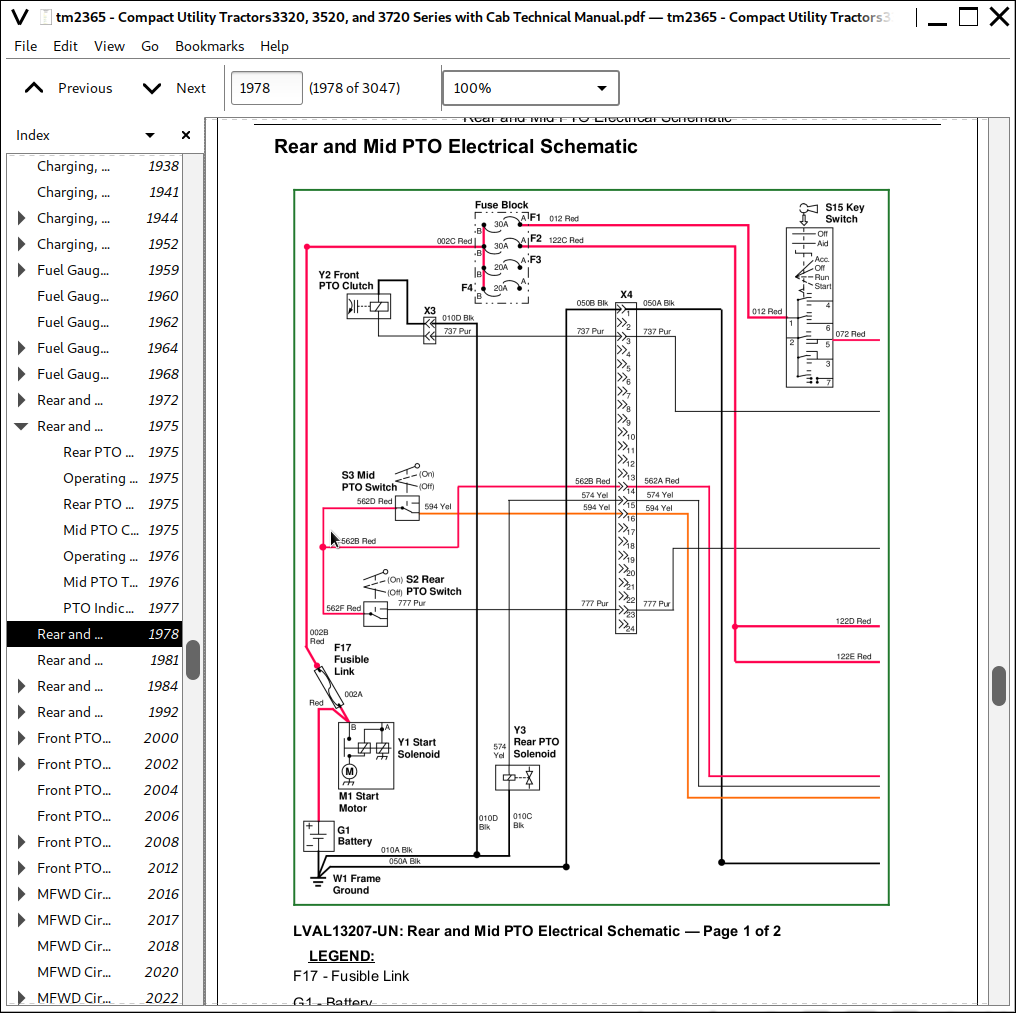Select the Operating... row for page 1976
The image size is (1016, 1013).
click(95, 556)
